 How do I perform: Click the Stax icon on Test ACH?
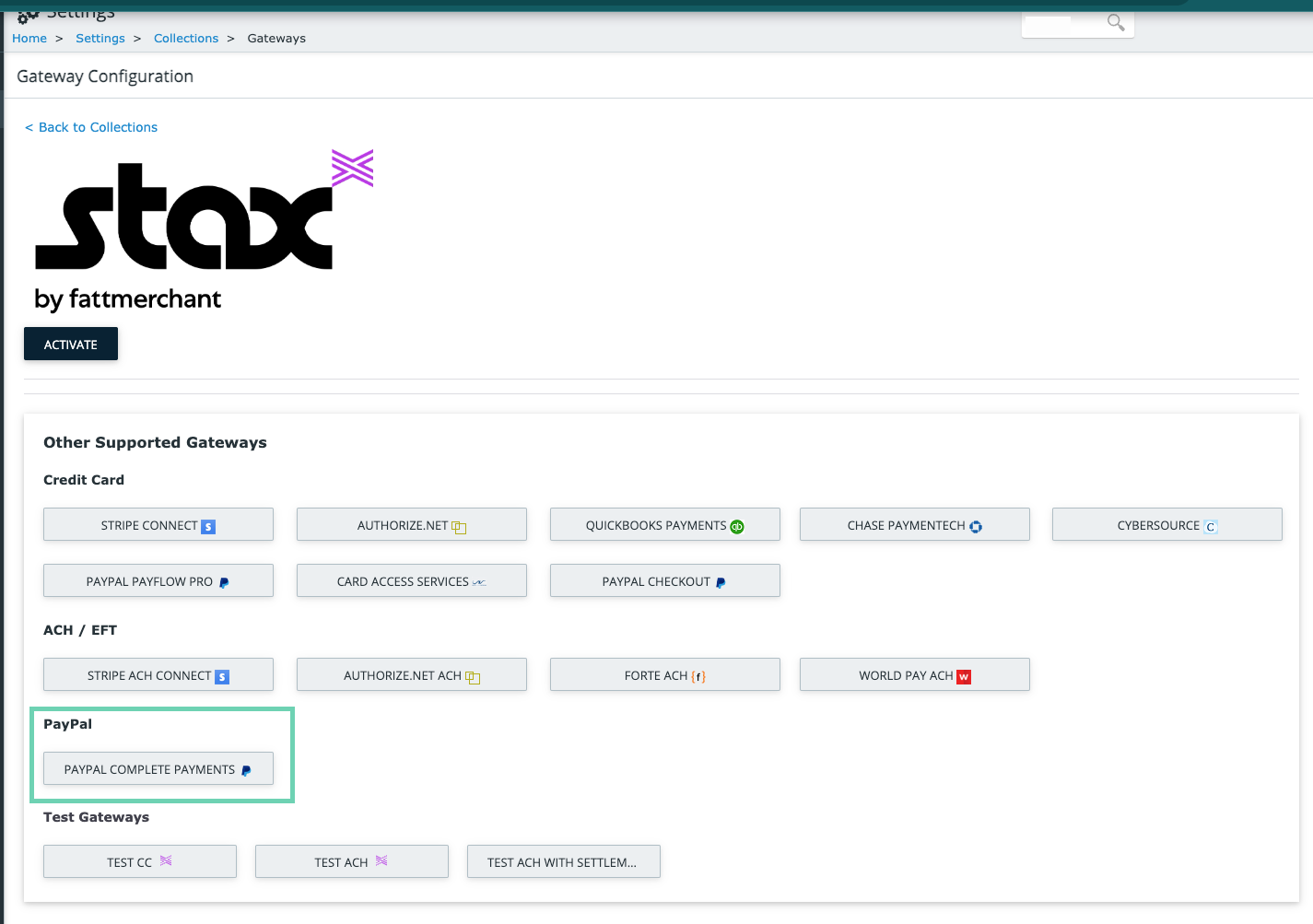click(381, 861)
